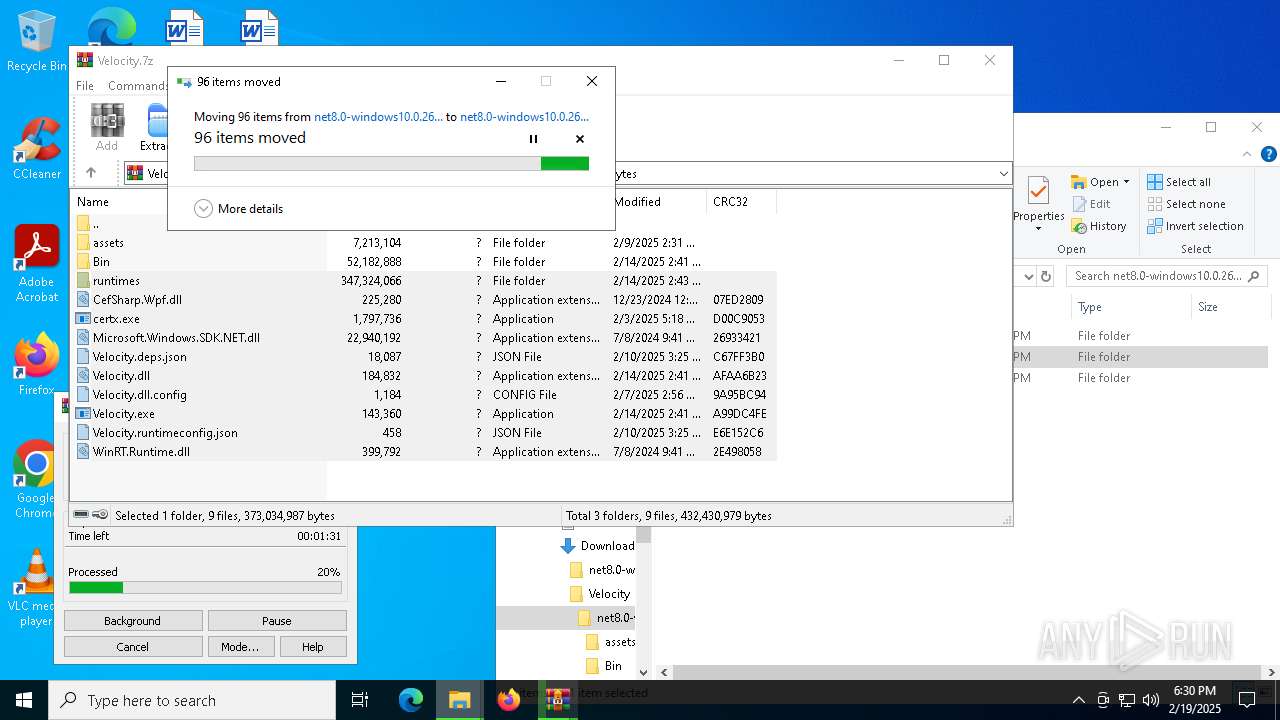Viewport: 1280px width, 720px height.
Task: Click the CefSharp.Wpf.dll file icon
Action: [x=84, y=300]
